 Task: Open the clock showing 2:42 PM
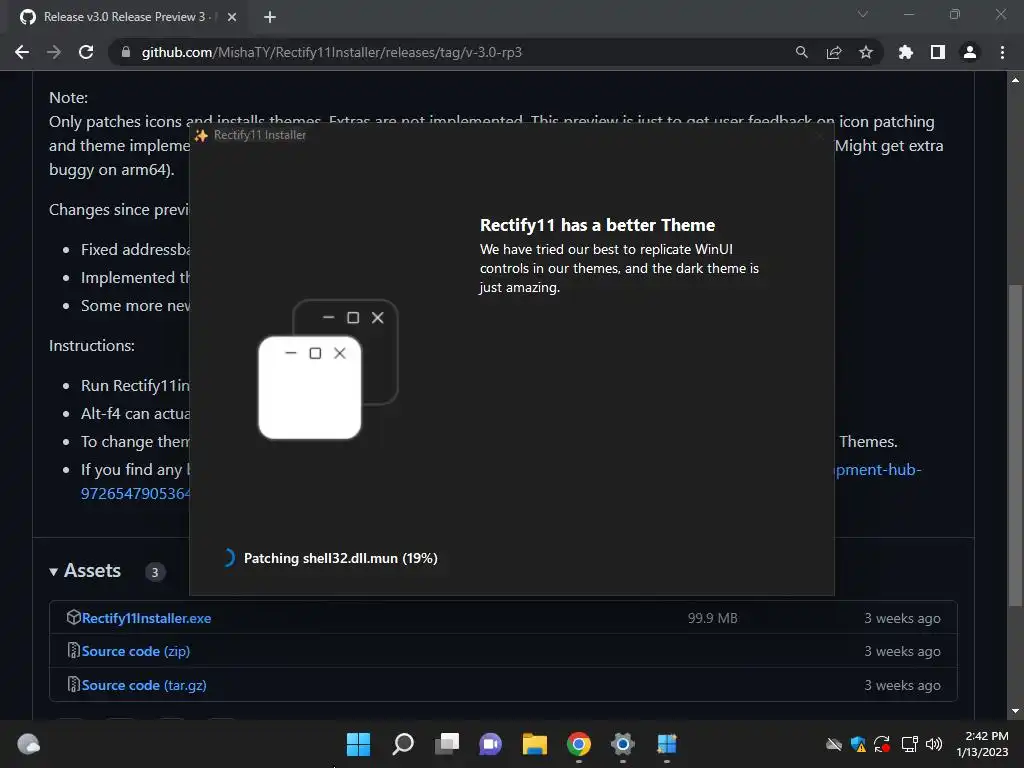pos(983,744)
